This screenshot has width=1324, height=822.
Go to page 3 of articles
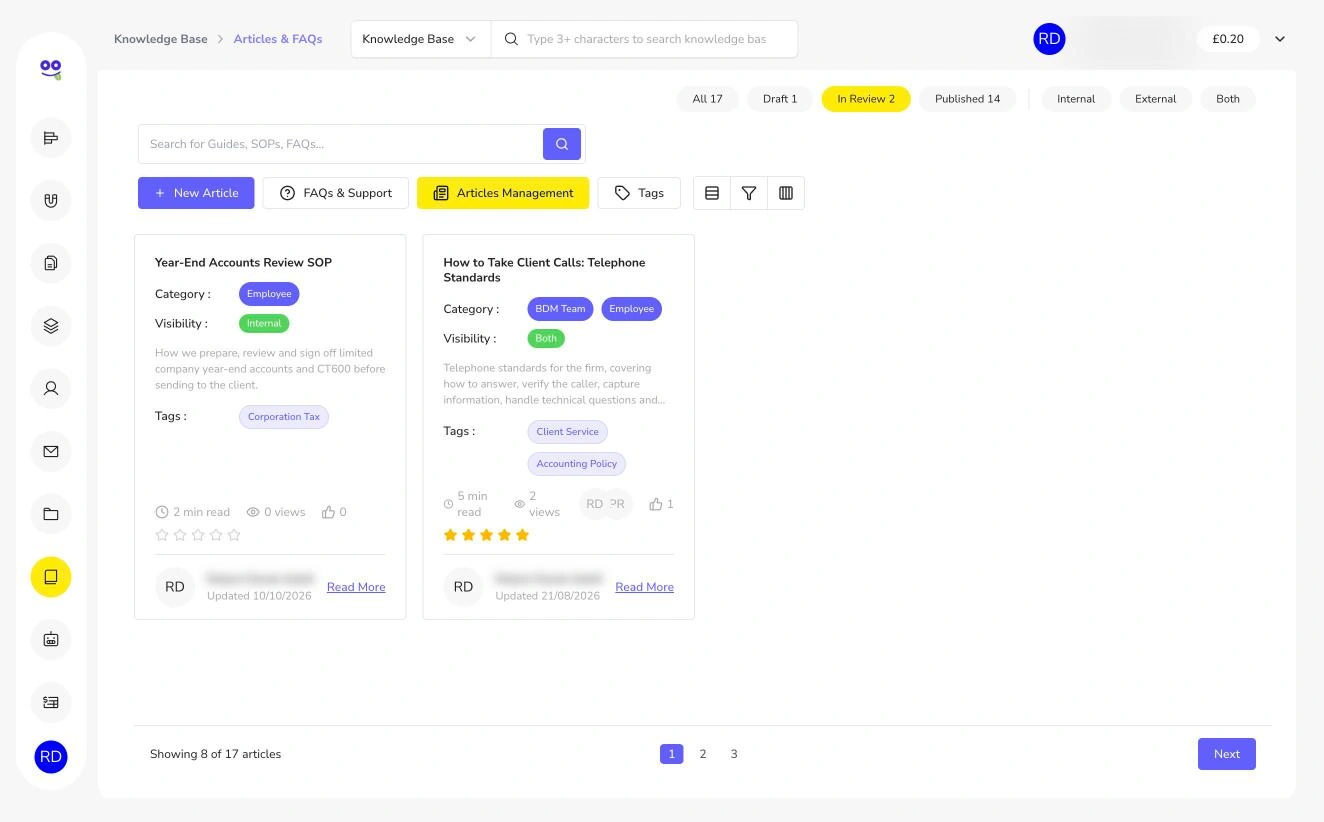tap(734, 754)
